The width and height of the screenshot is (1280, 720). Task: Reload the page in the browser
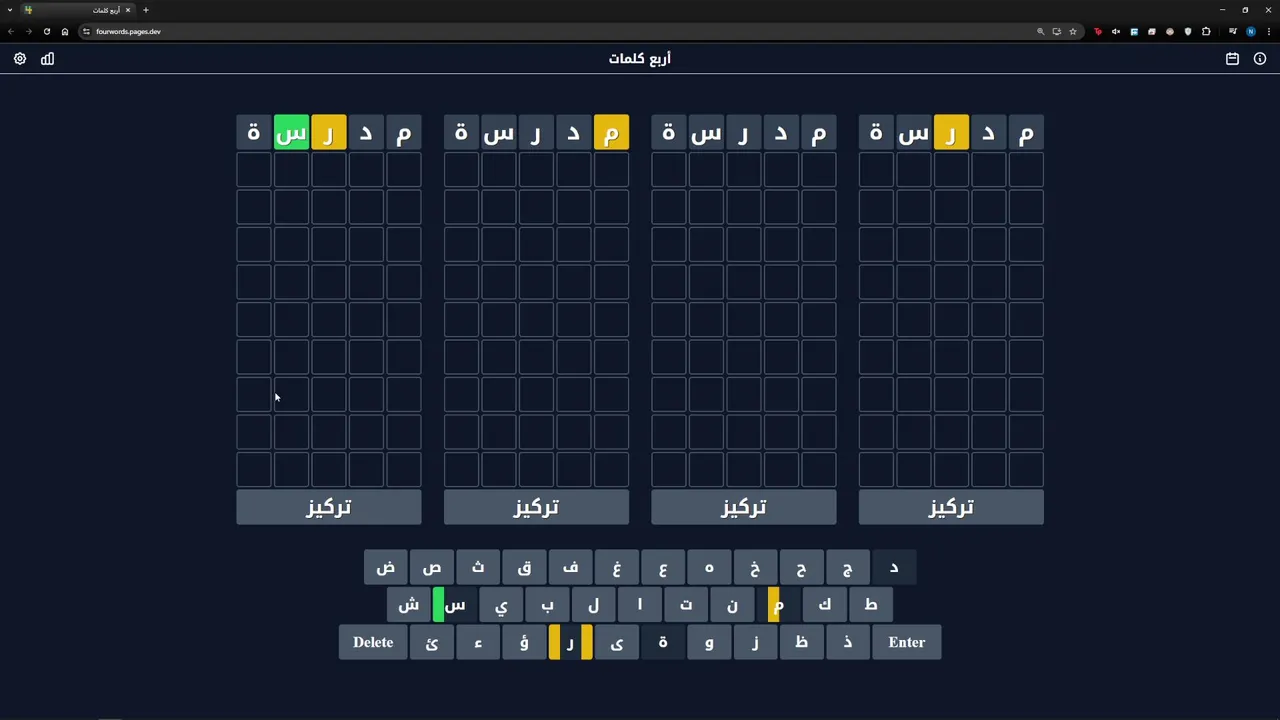pyautogui.click(x=46, y=31)
